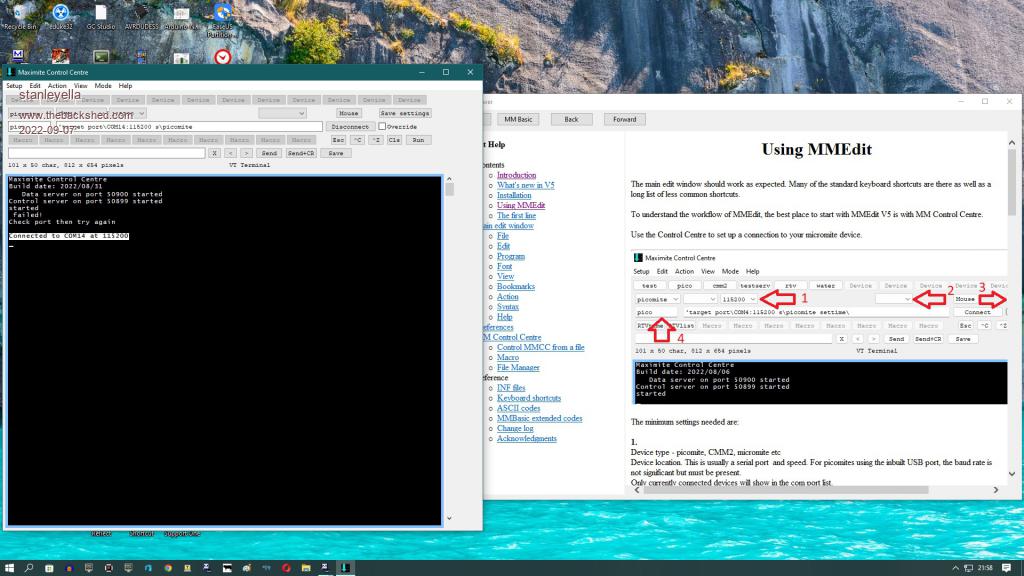Expand the empty dropdown left of Mouse button
The width and height of the screenshot is (1024, 576).
282,113
